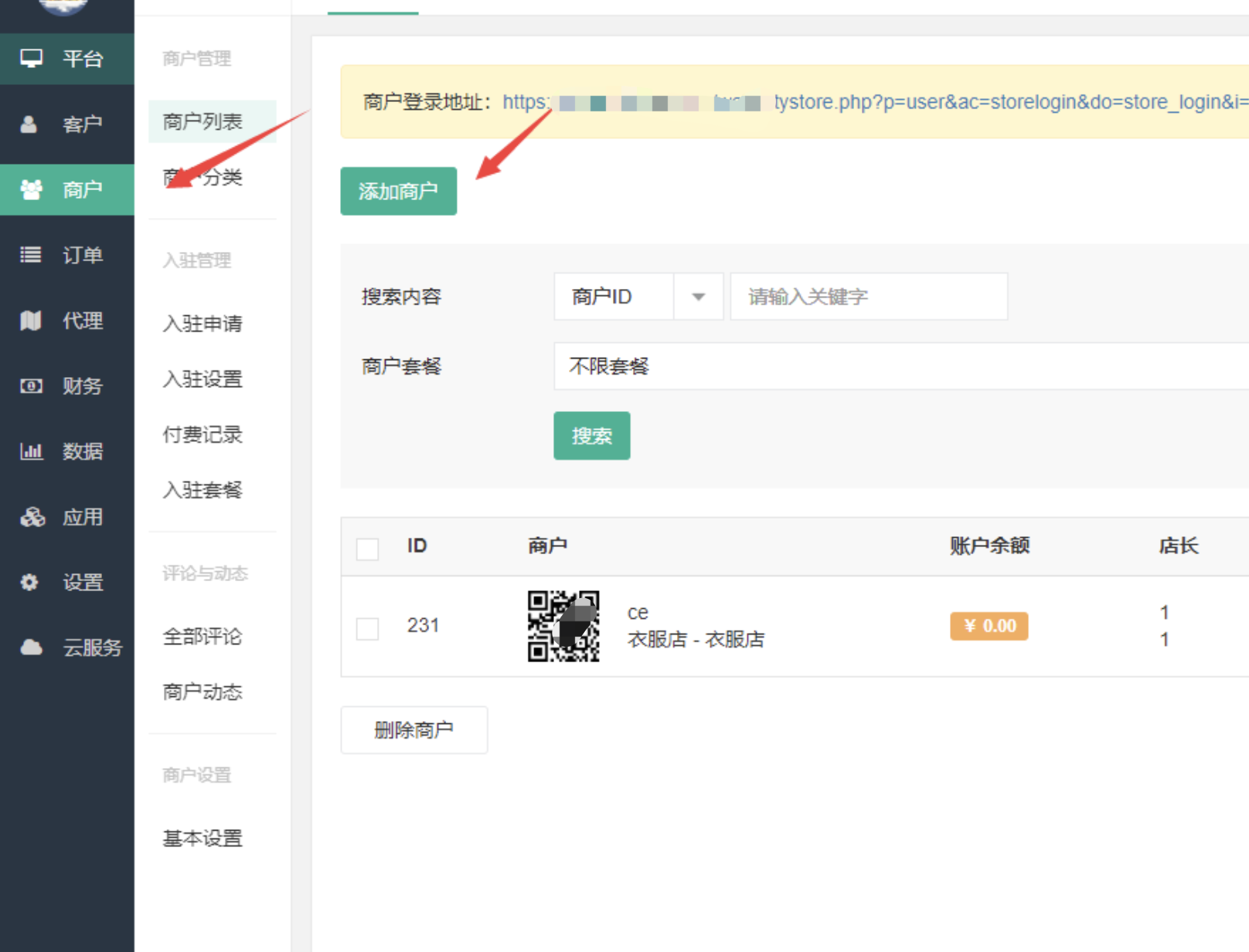Click the ¥ 0.00 balance badge

point(989,626)
